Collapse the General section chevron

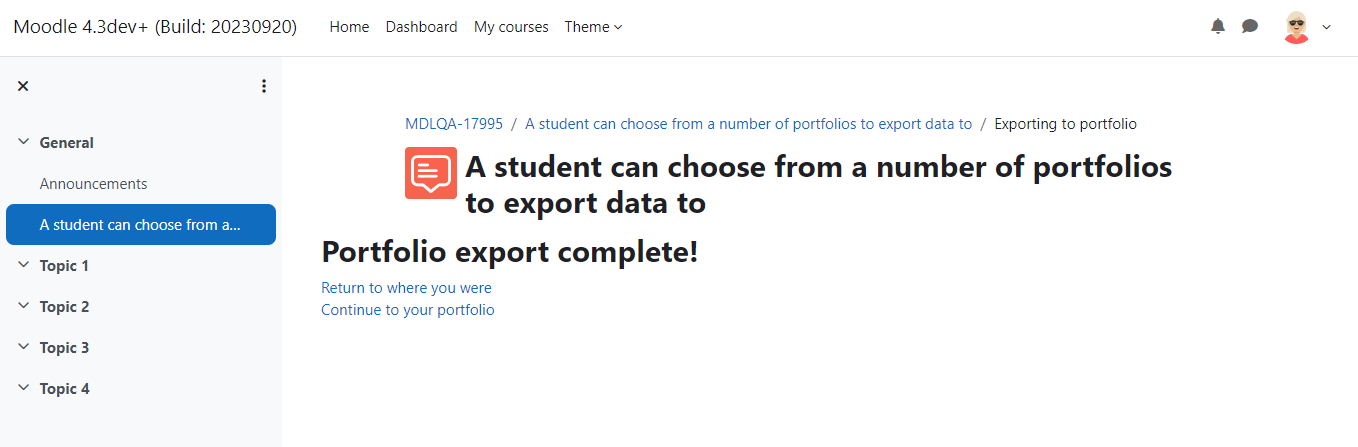(23, 142)
